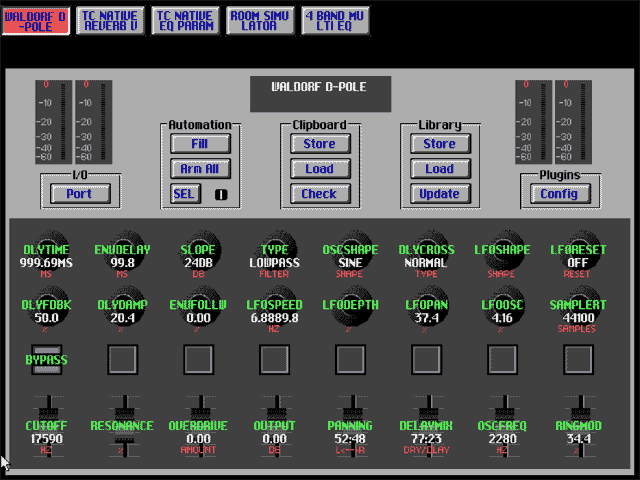640x480 pixels.
Task: Click the RESONANCE fader
Action: [125, 426]
